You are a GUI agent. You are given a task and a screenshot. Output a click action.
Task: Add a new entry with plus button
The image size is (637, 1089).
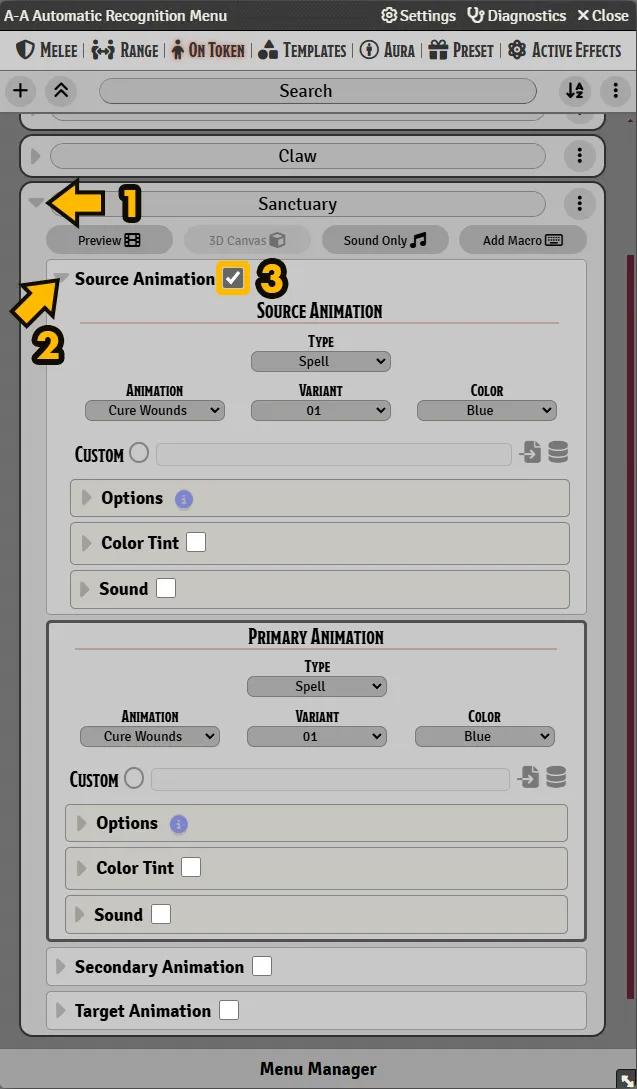(x=21, y=90)
